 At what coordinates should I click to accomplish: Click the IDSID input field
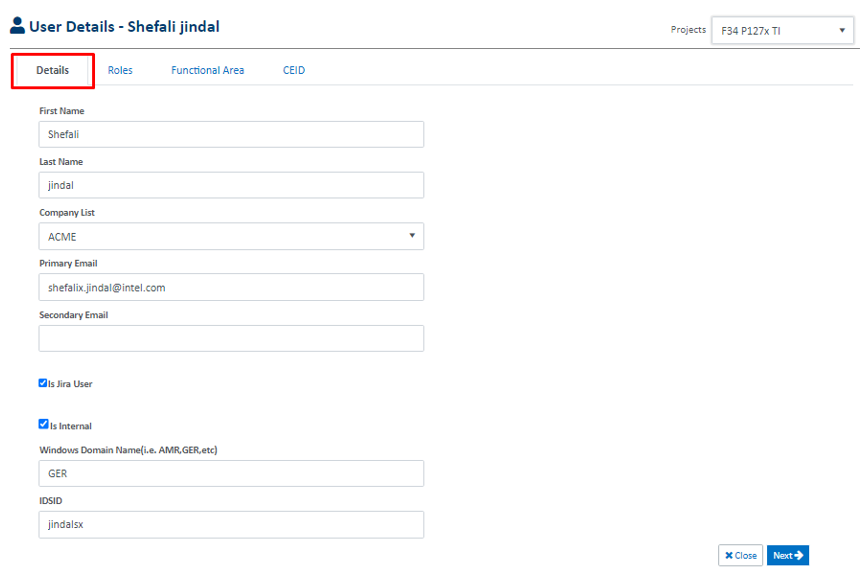tap(231, 524)
